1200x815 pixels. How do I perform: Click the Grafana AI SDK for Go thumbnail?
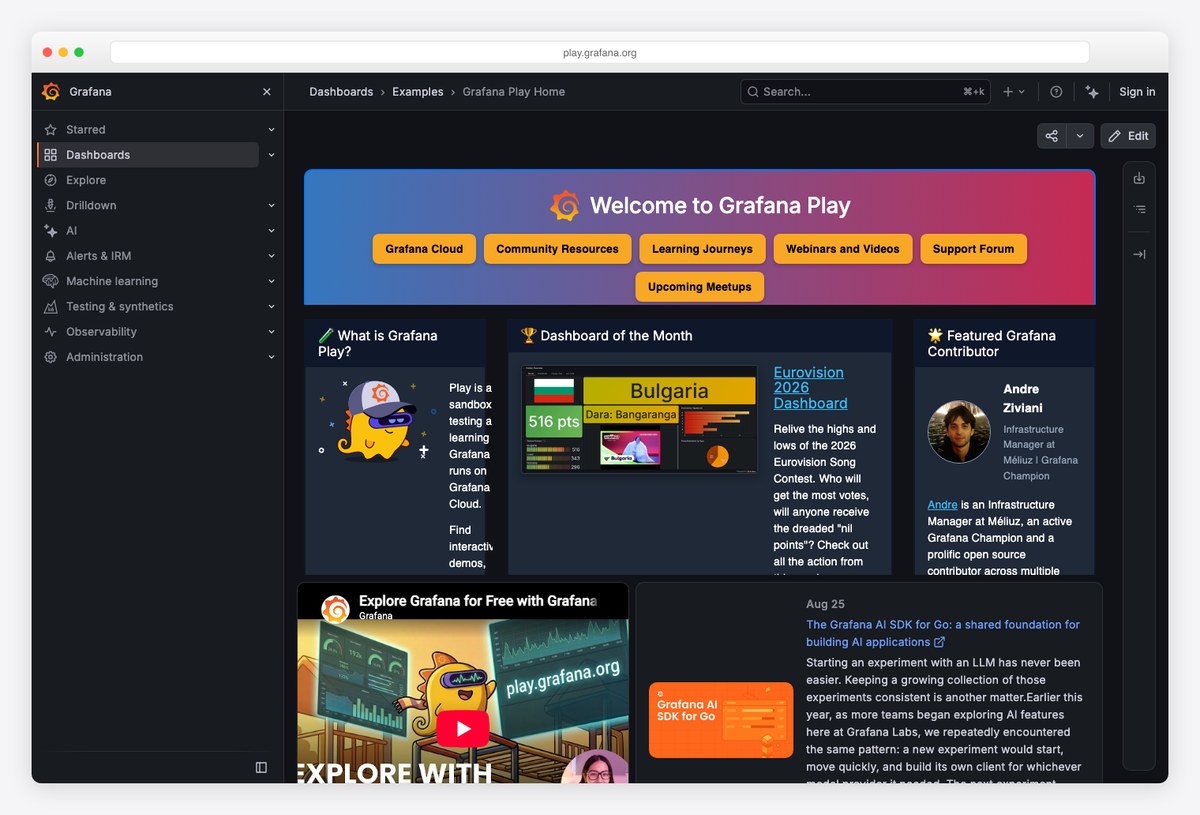point(721,720)
